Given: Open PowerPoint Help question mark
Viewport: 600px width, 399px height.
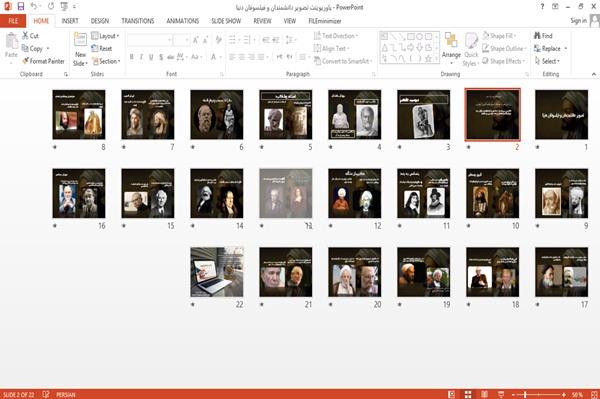Looking at the screenshot, I should pyautogui.click(x=542, y=7).
